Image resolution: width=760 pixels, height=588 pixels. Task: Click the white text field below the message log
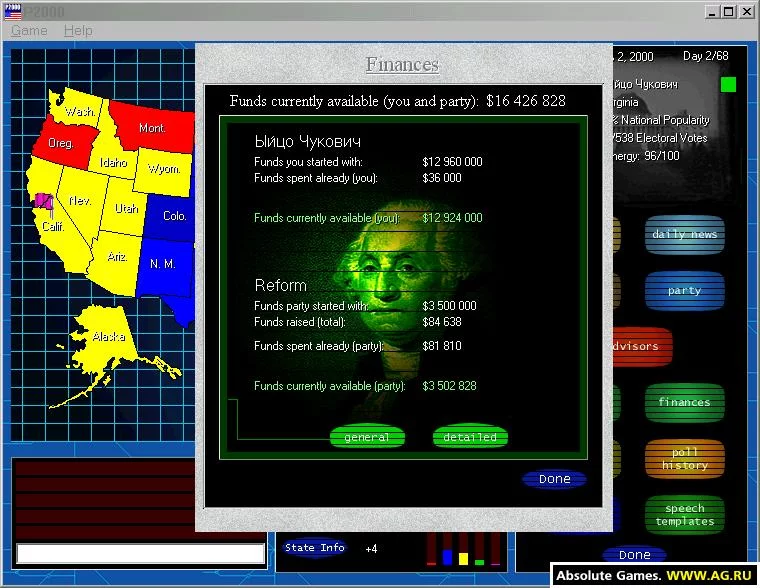click(141, 553)
